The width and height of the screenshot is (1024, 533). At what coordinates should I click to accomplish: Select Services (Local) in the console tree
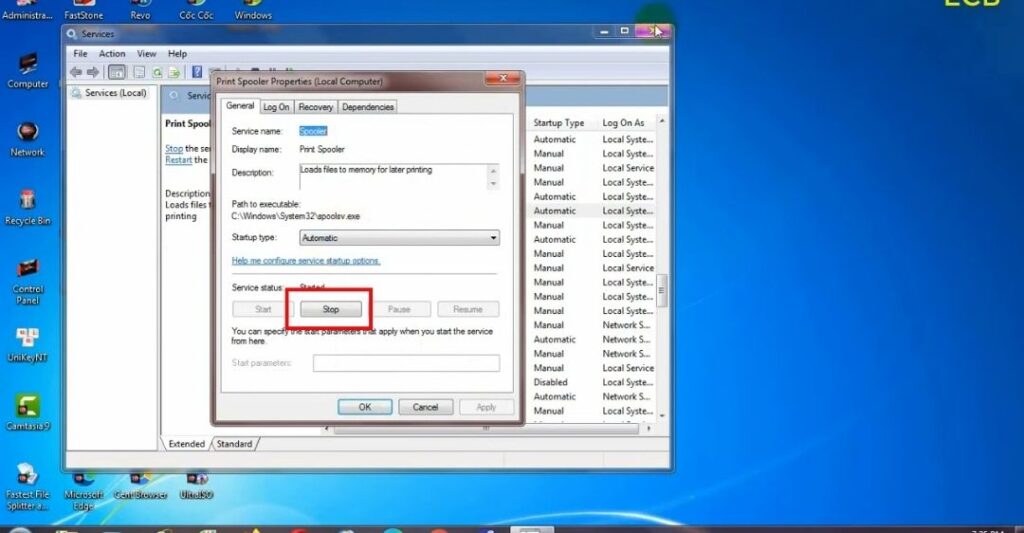(115, 93)
